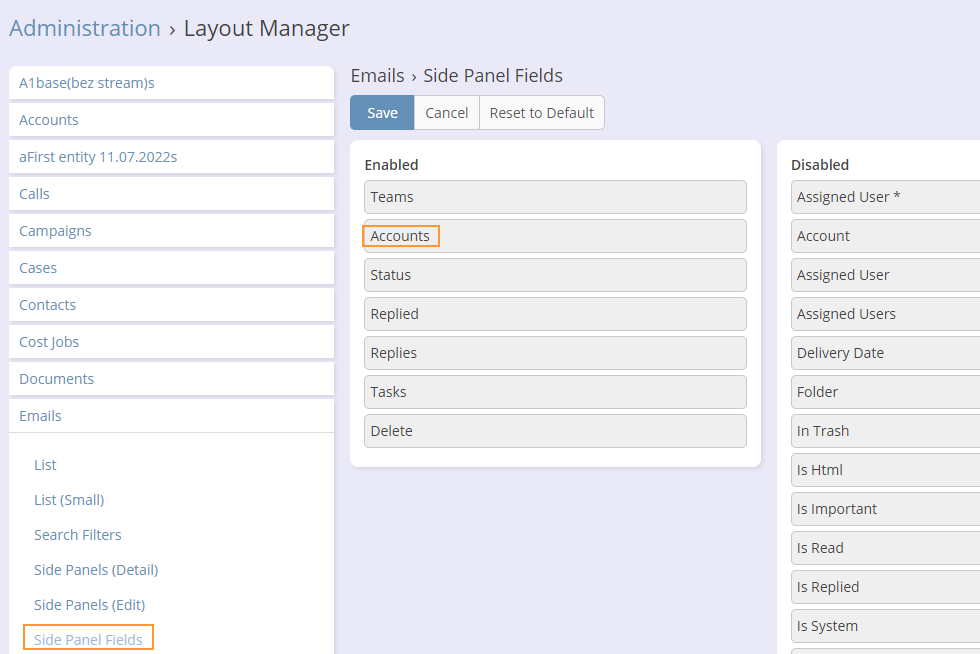Select the Delivery Date disabled field
The image size is (980, 654).
(x=885, y=353)
